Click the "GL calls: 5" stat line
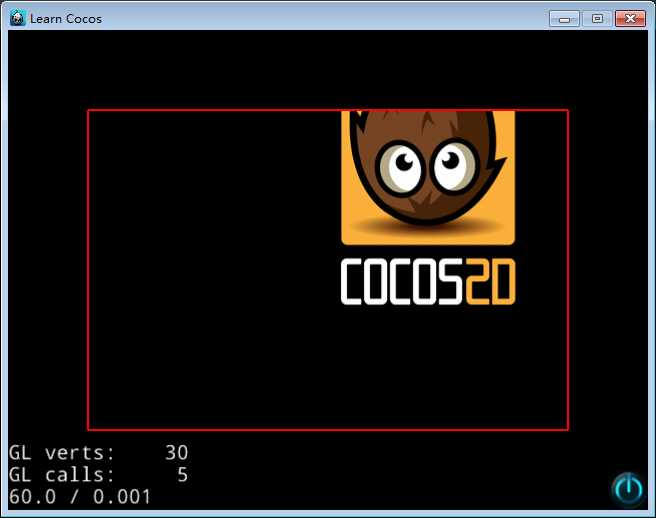Viewport: 656px width, 518px height. (99, 474)
